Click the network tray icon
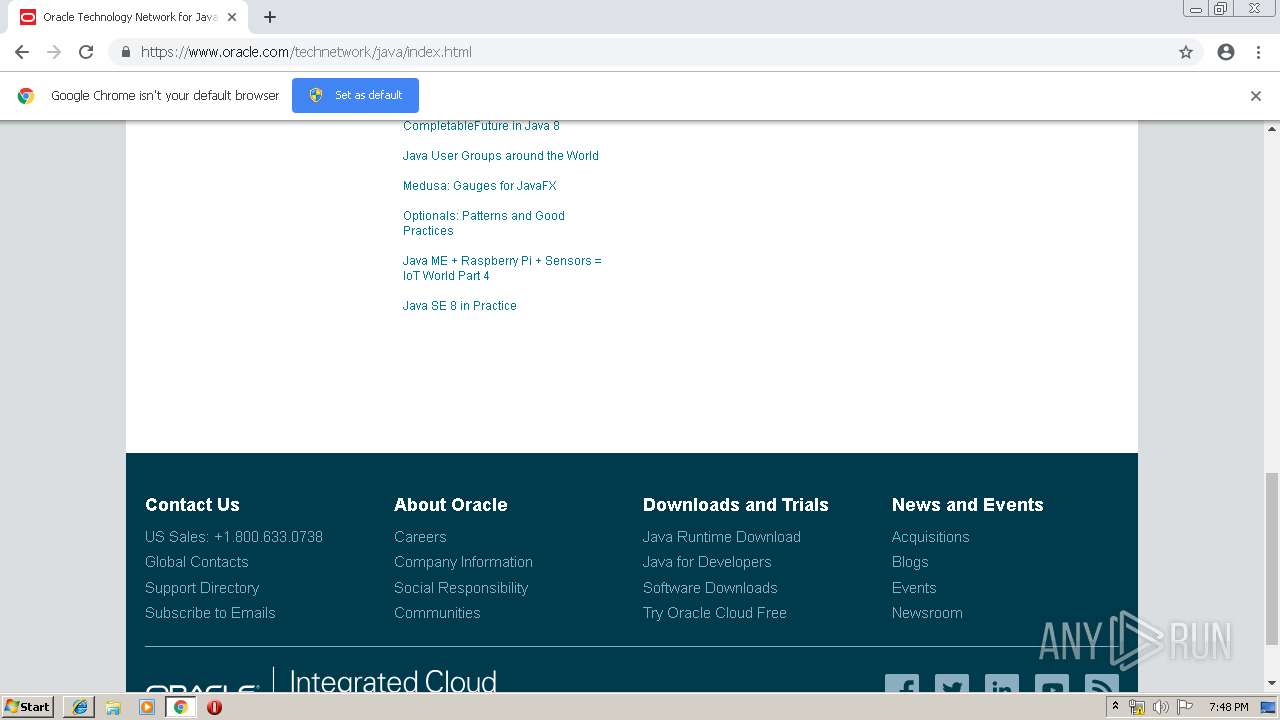Image resolution: width=1280 pixels, height=720 pixels. 1137,707
